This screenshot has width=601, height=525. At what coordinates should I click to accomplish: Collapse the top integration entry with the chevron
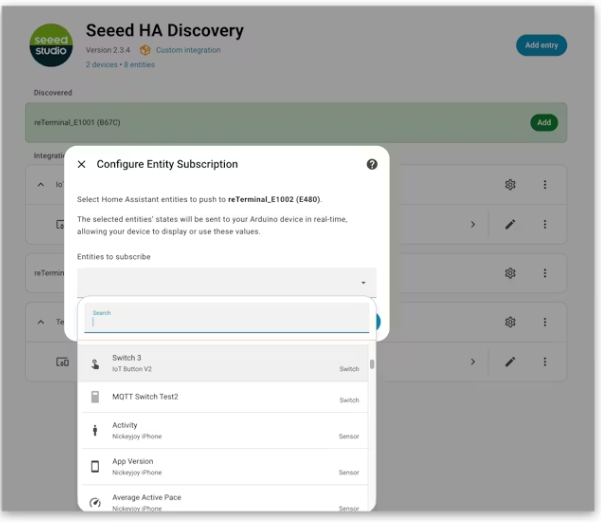click(41, 185)
